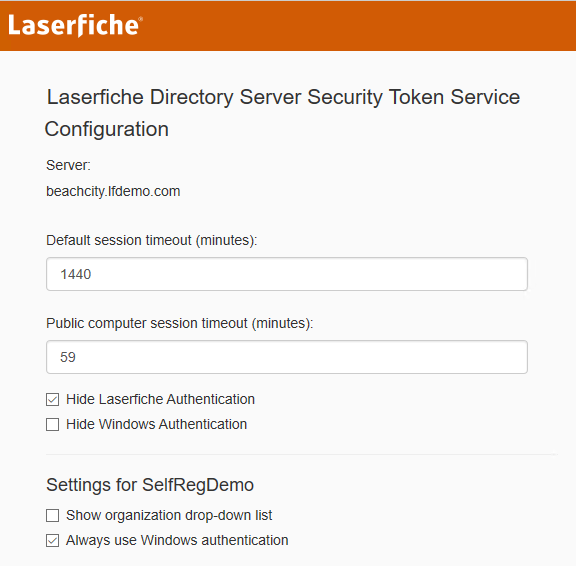
Task: Click empty area of orange header bar
Action: pos(360,26)
